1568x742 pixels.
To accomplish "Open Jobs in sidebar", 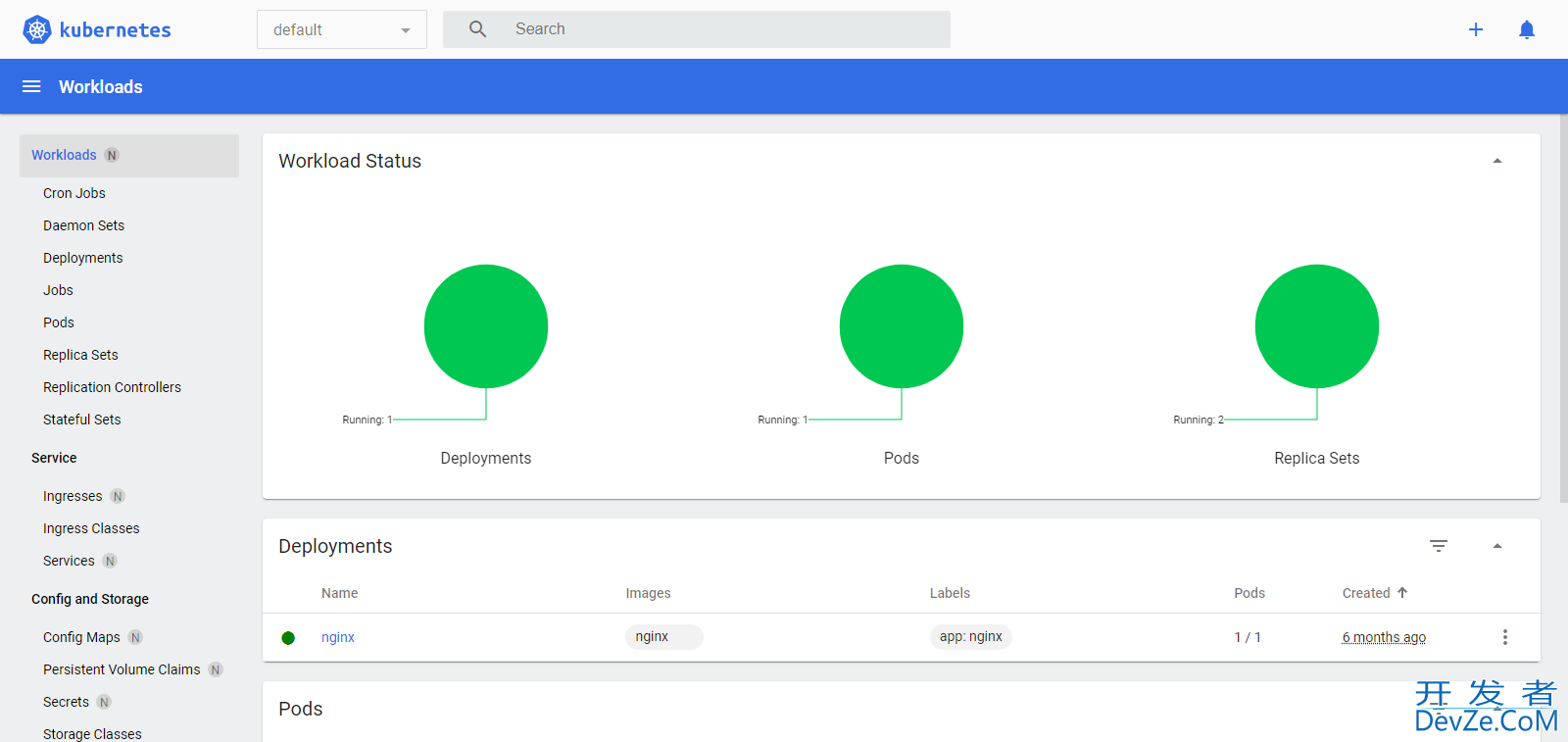I will tap(58, 290).
